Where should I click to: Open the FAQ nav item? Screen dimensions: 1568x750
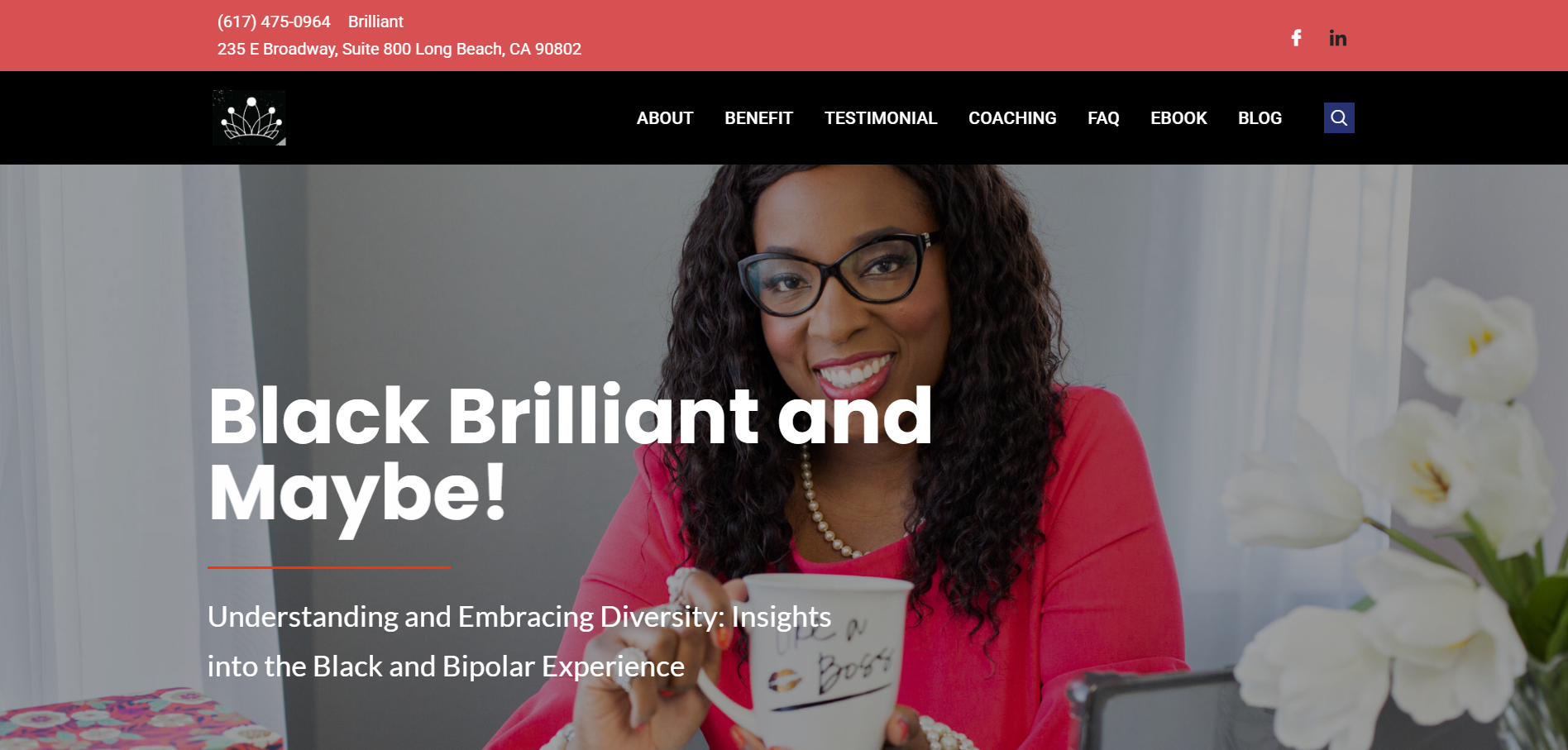[x=1103, y=118]
